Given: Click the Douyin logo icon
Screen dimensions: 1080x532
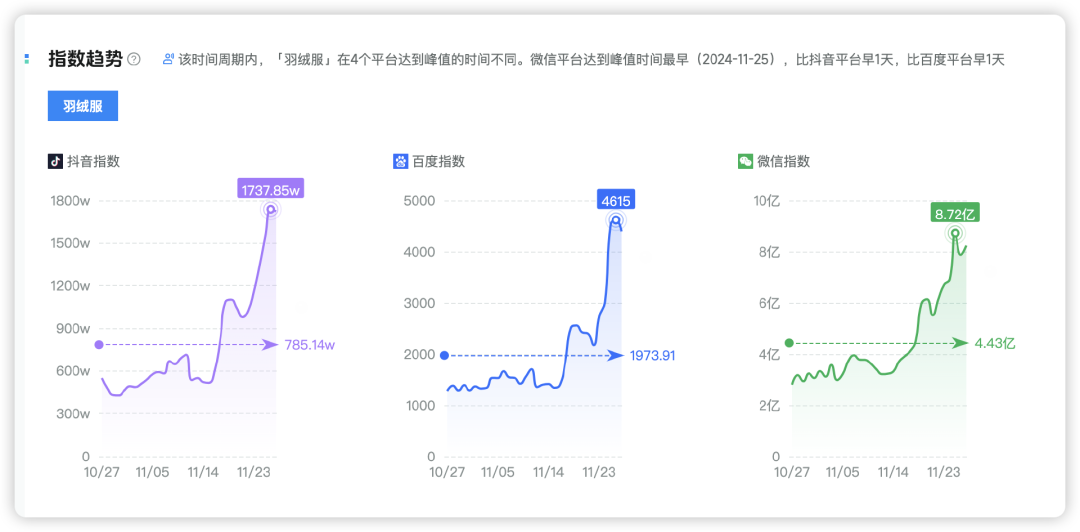Looking at the screenshot, I should (x=55, y=161).
